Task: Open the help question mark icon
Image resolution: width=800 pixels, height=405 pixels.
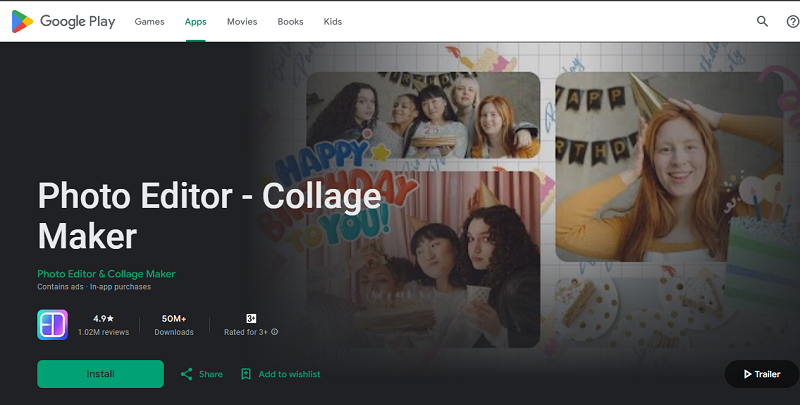Action: 792,21
